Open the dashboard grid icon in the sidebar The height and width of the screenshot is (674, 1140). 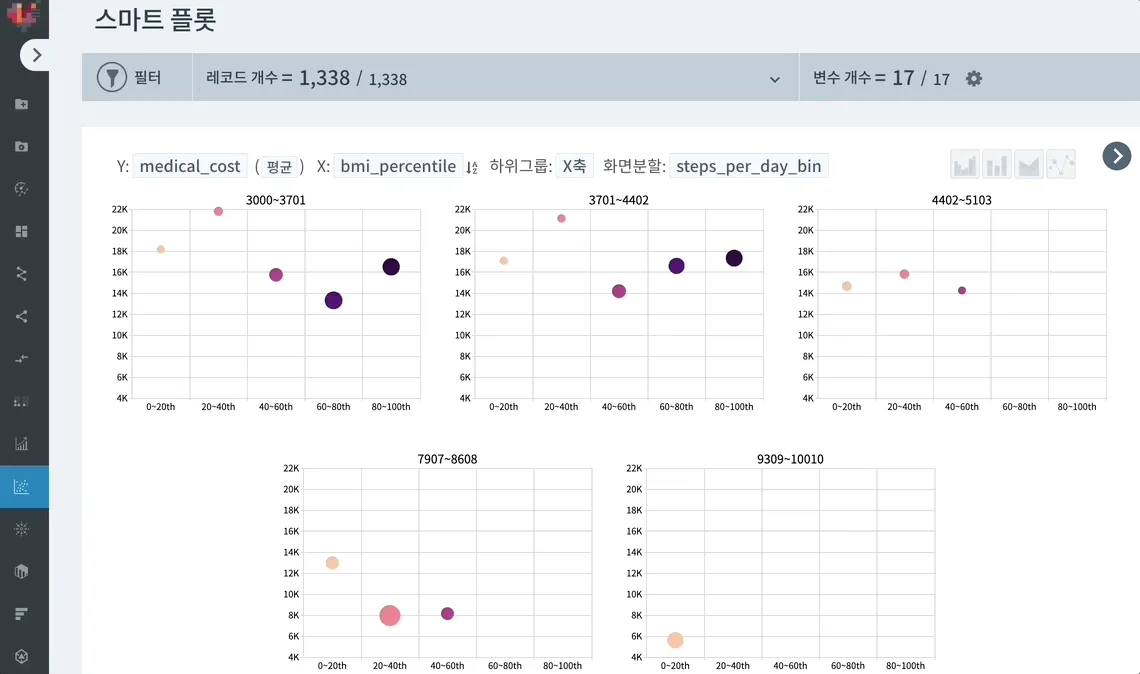click(22, 231)
